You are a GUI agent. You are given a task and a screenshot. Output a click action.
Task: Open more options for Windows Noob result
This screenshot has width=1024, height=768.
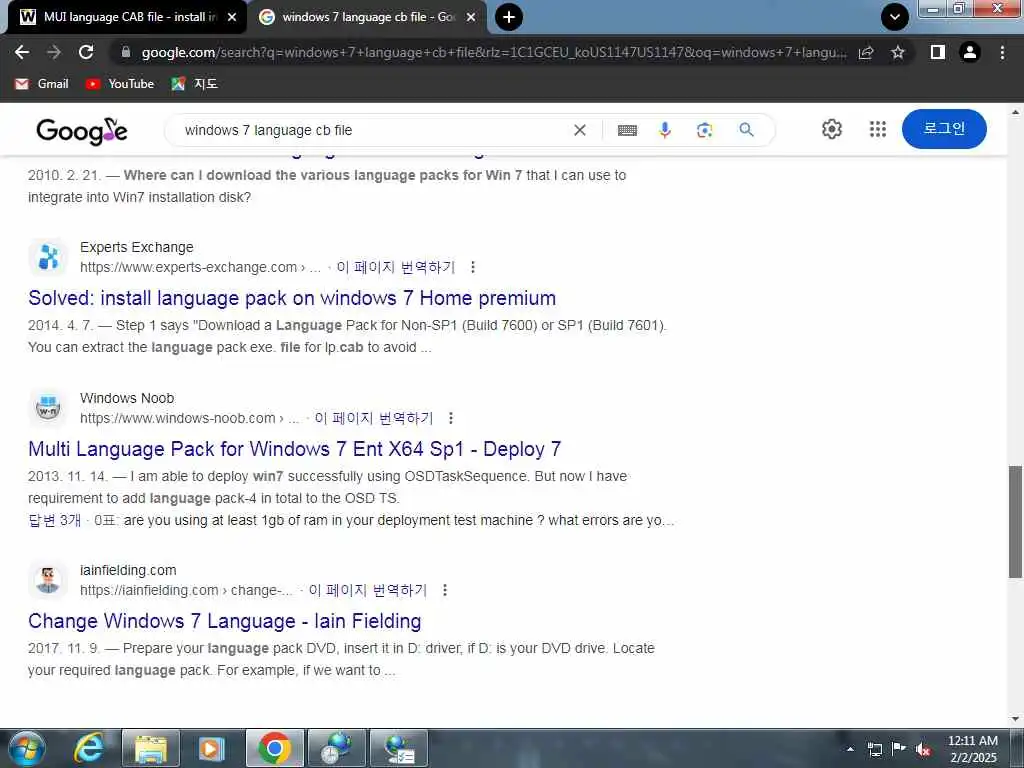pyautogui.click(x=451, y=418)
